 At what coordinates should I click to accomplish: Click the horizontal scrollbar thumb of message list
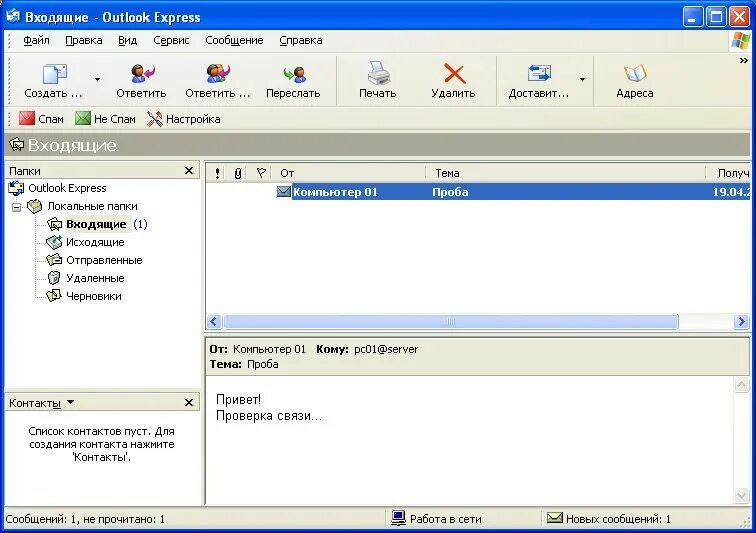point(451,321)
